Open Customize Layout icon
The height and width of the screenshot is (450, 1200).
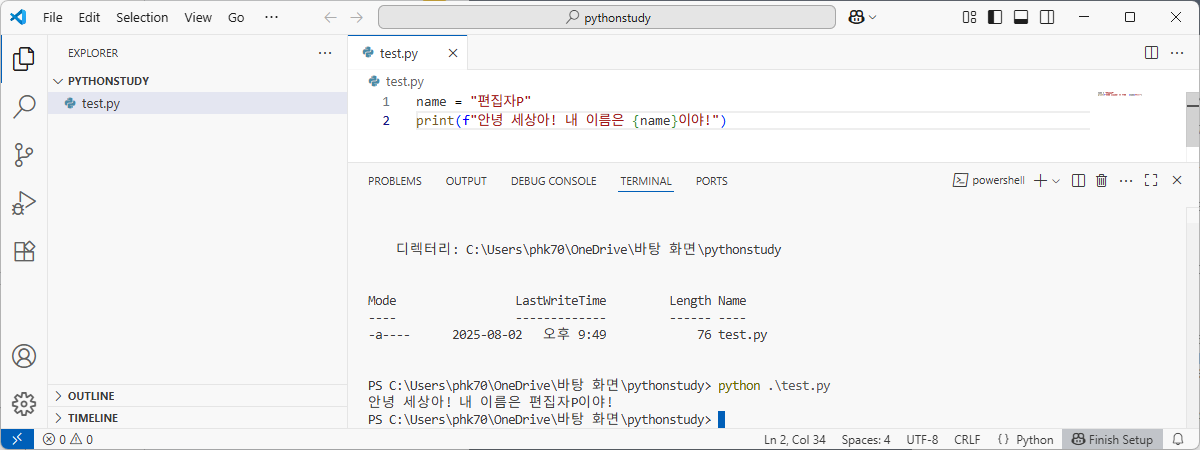[969, 17]
